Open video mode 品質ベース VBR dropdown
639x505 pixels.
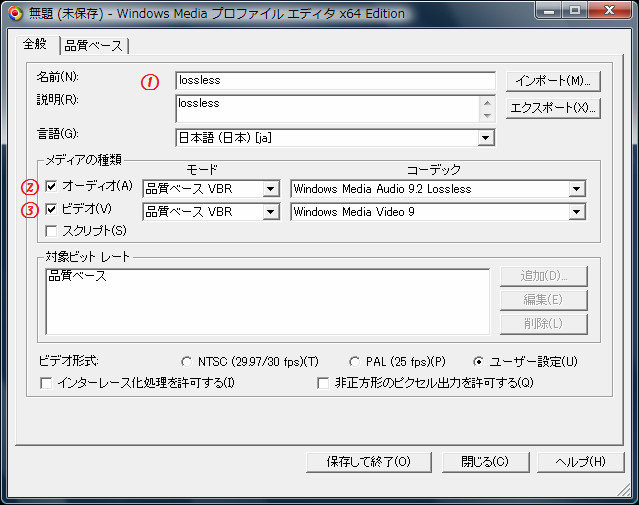(x=270, y=211)
